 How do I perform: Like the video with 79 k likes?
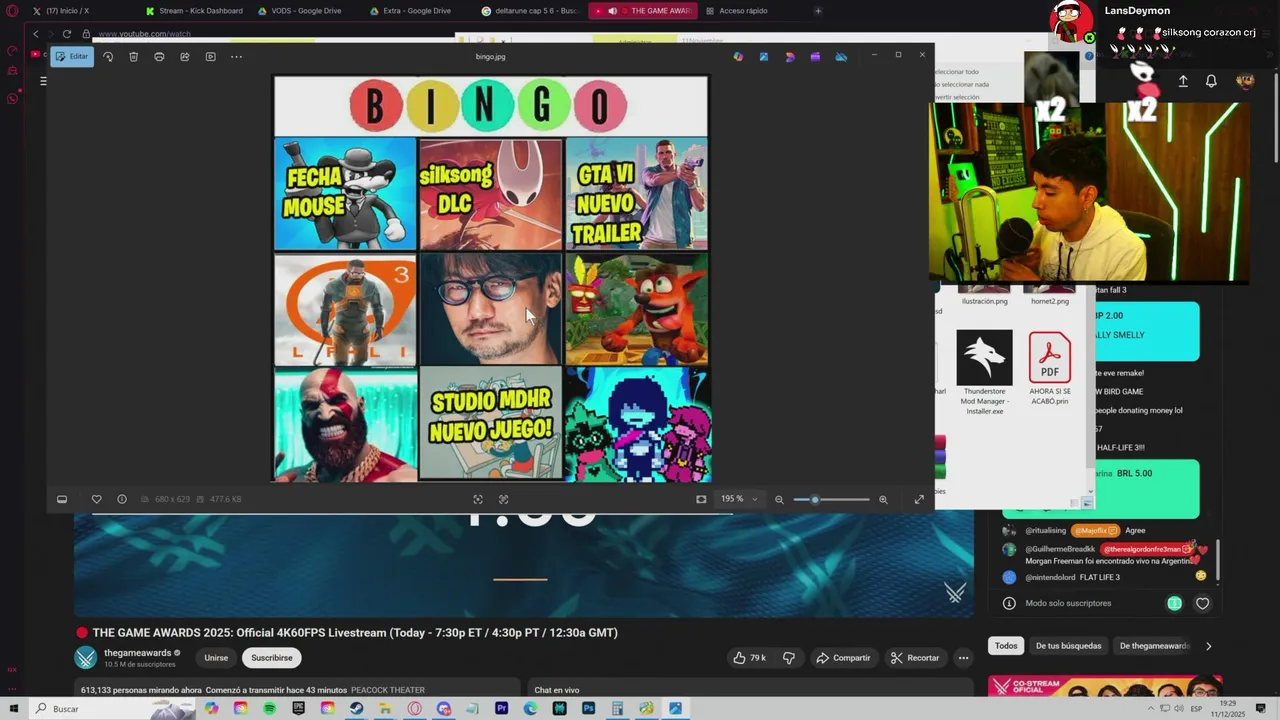click(x=750, y=658)
